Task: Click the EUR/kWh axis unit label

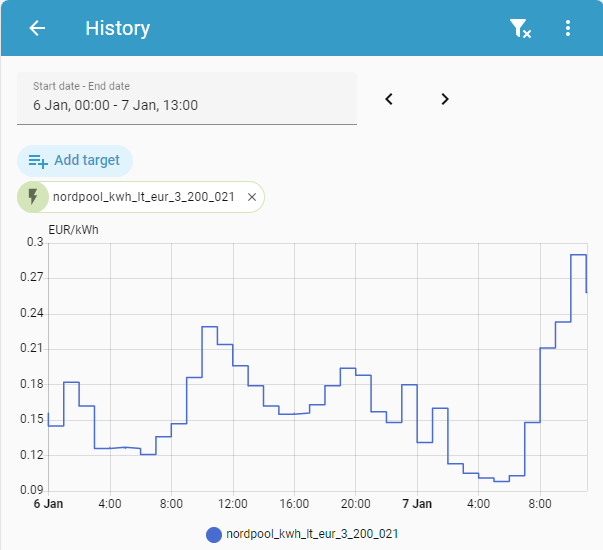Action: (x=74, y=228)
